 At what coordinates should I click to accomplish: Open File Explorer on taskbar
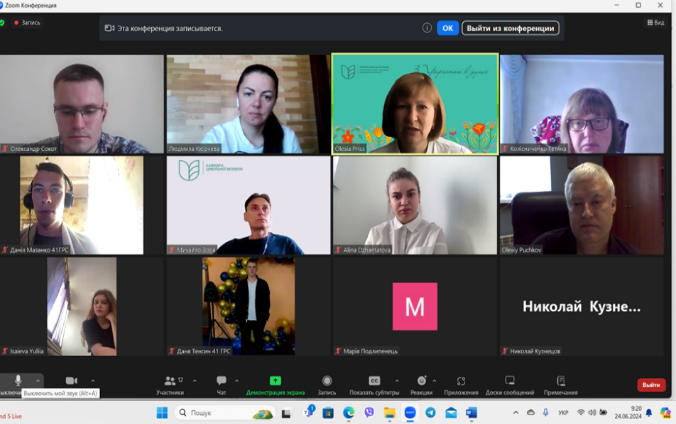(389, 413)
